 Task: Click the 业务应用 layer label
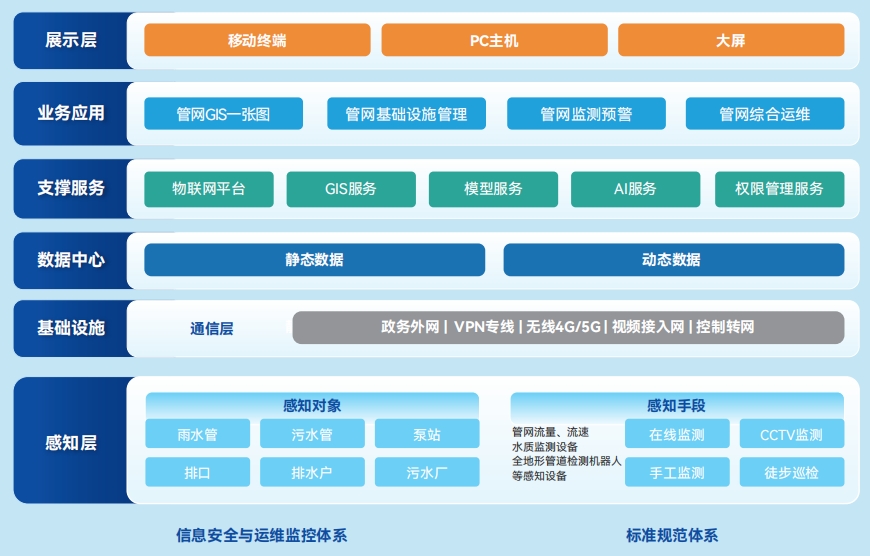pos(71,113)
